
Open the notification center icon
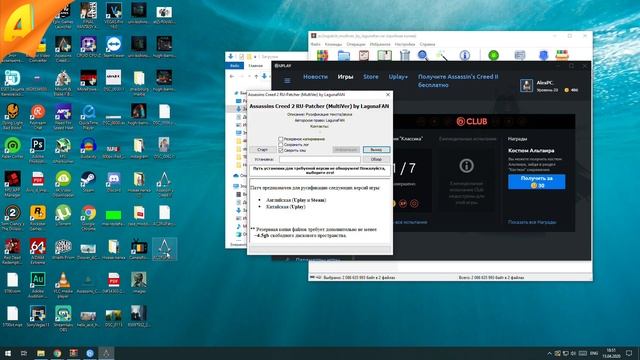point(629,353)
